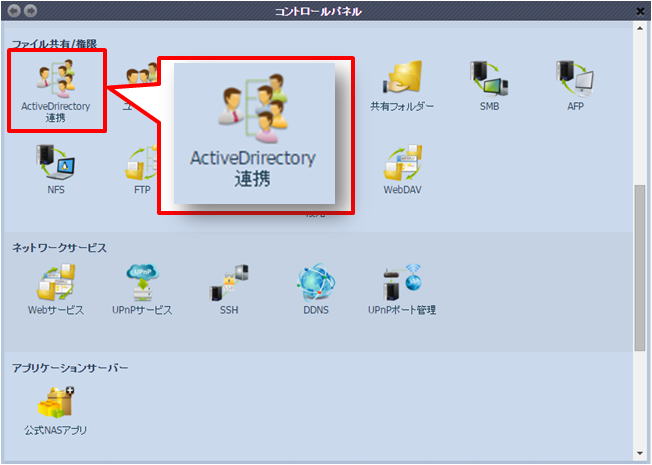Image resolution: width=652 pixels, height=465 pixels.
Task: Click the scrollbar up arrow
Action: [640, 28]
